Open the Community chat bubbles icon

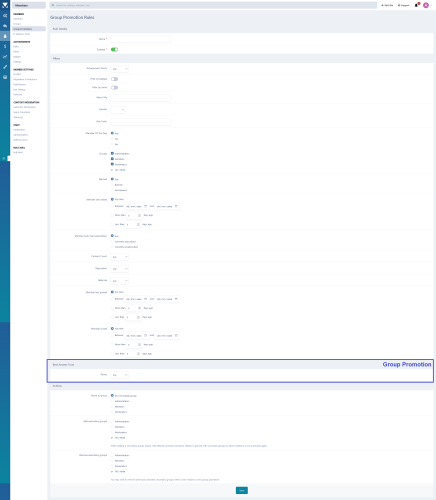click(5, 26)
